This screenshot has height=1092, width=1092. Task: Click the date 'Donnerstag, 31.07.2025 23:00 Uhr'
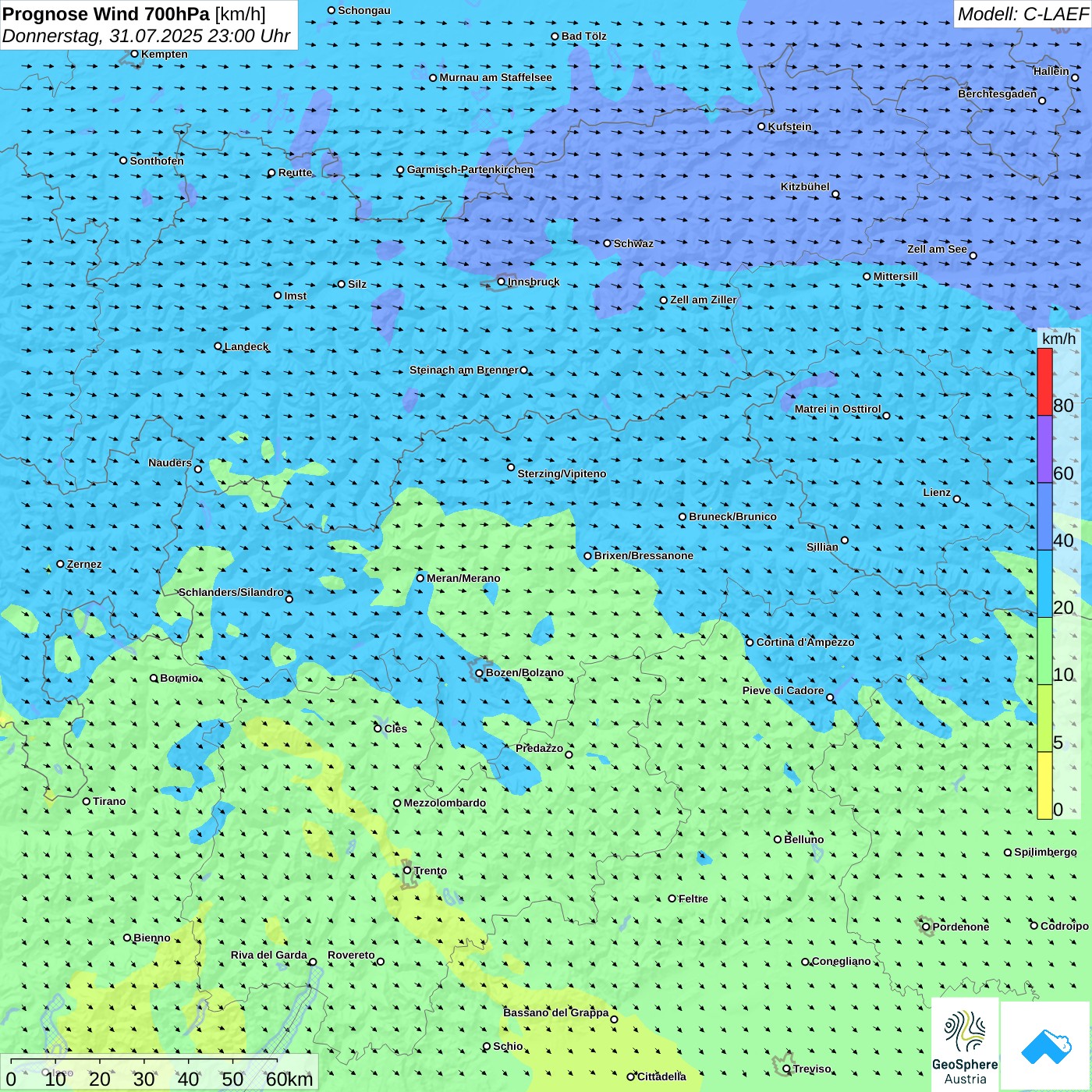[147, 36]
